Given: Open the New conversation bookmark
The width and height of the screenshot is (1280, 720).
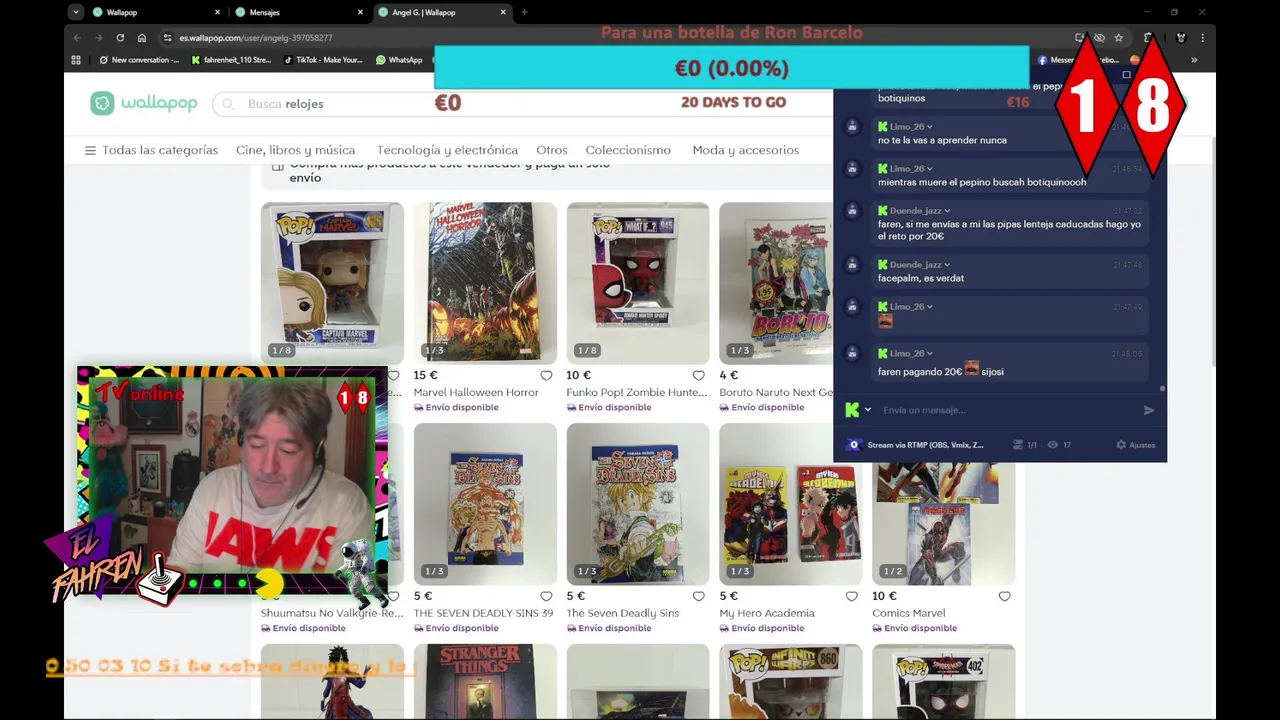Looking at the screenshot, I should pyautogui.click(x=138, y=60).
